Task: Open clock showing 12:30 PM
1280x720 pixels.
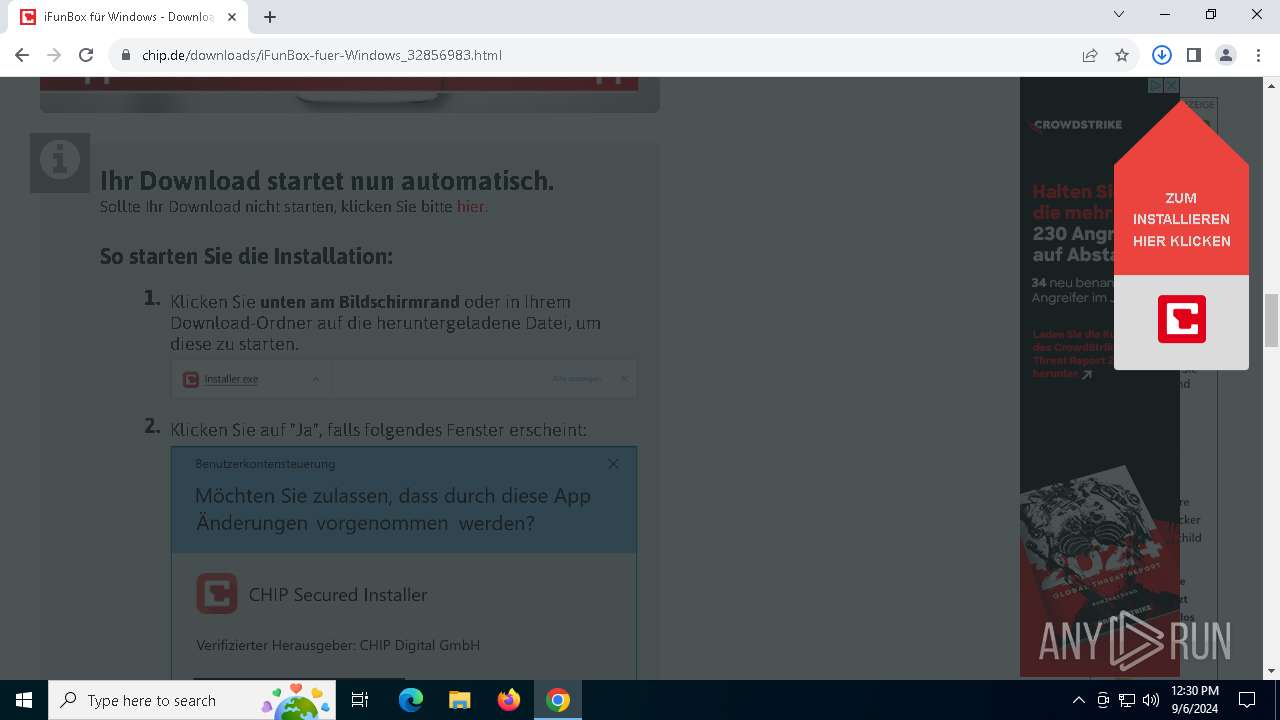Action: [x=1194, y=700]
